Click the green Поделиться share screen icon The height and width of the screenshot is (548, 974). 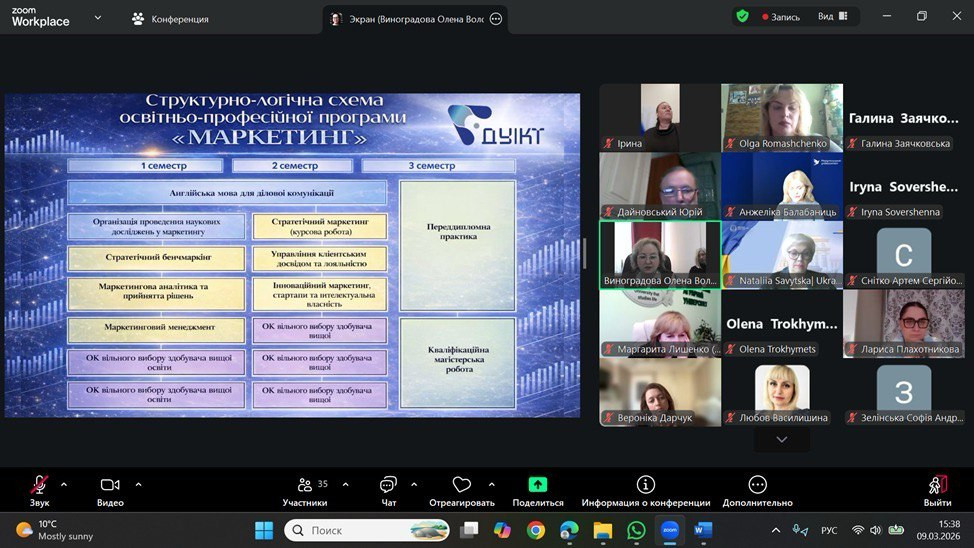pyautogui.click(x=538, y=485)
